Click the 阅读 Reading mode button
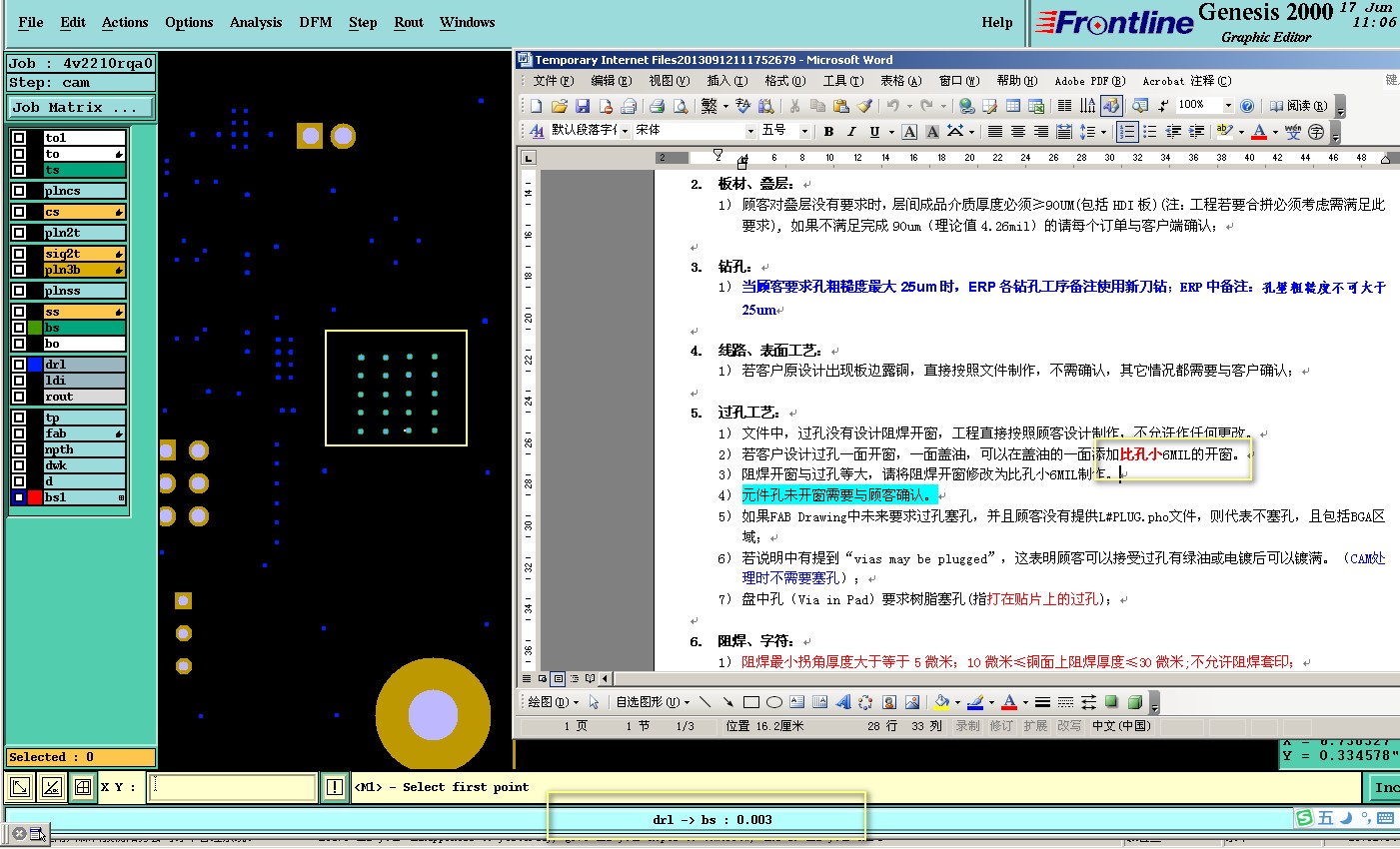This screenshot has height=849, width=1400. tap(1298, 106)
